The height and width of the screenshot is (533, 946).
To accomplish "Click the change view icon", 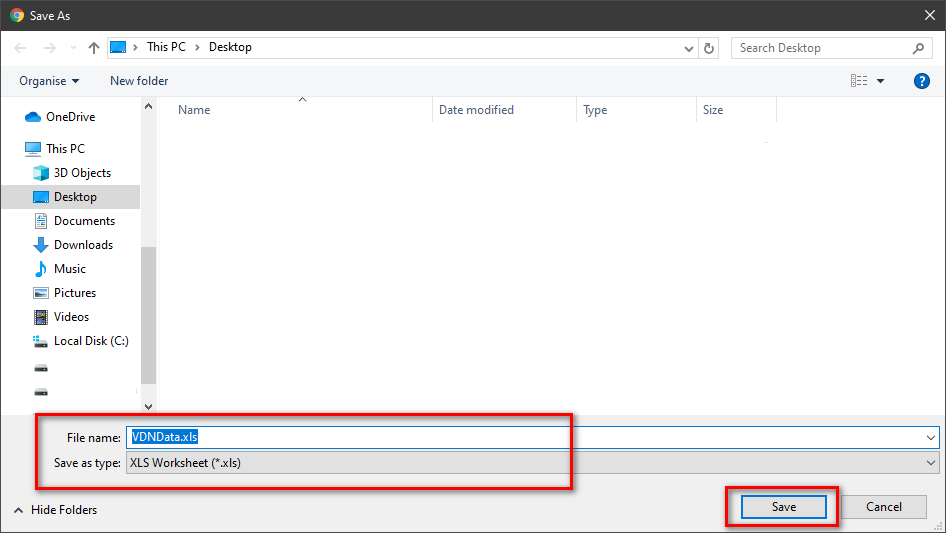I will tap(859, 81).
